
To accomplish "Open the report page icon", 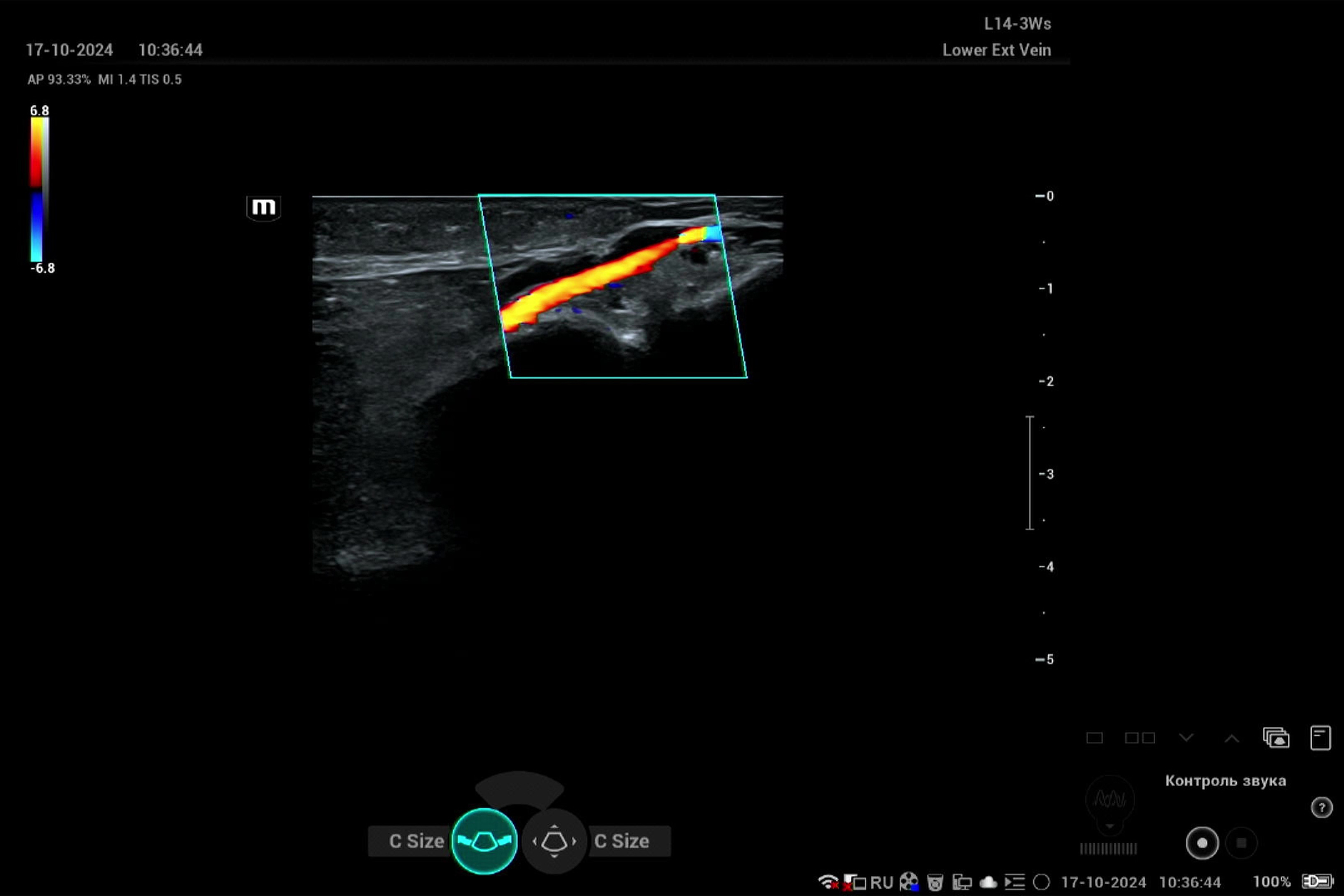I will (1320, 738).
